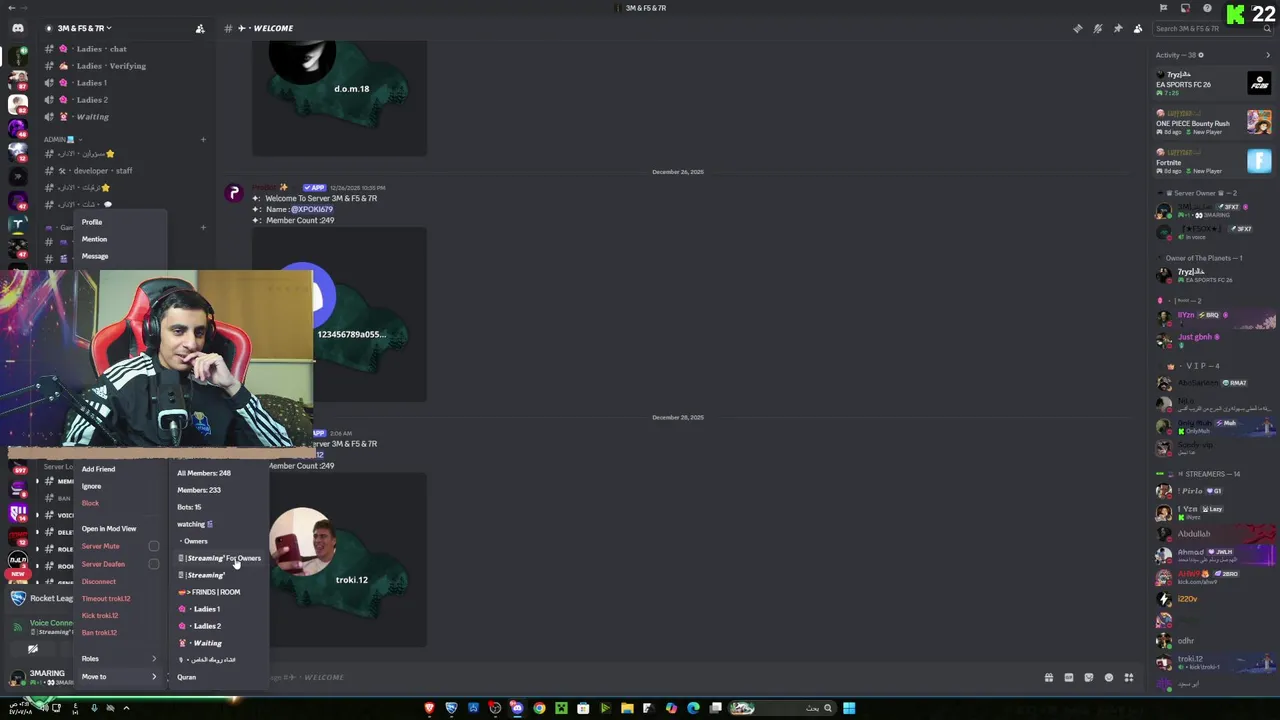Expand the Move to submenu
This screenshot has height=720, width=1280.
point(119,677)
